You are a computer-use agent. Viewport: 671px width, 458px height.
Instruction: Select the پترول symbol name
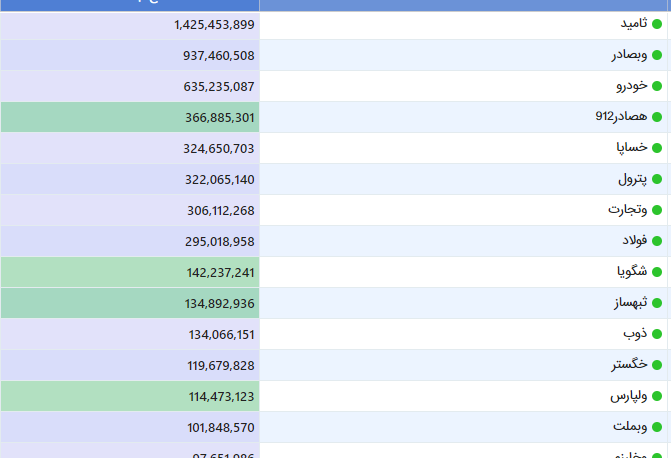pyautogui.click(x=632, y=179)
